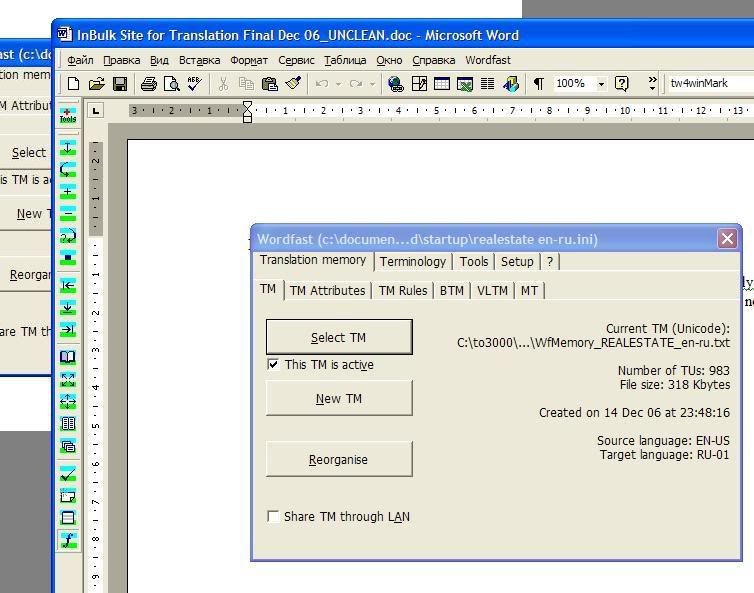Click the Reorganise button
754x593 pixels.
point(339,459)
